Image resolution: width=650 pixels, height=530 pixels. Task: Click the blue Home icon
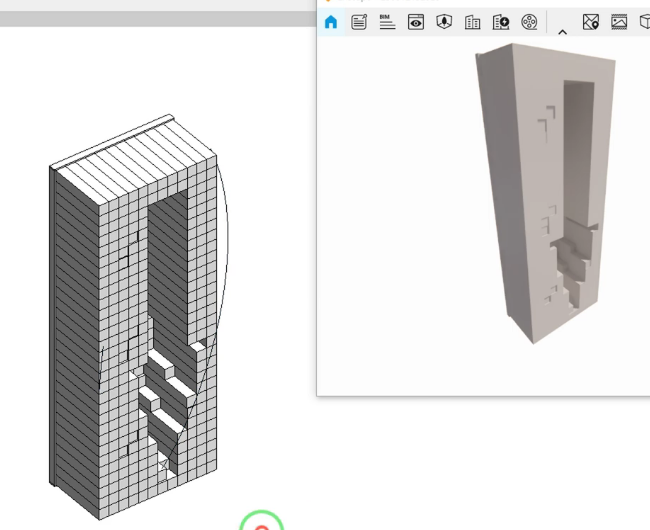coord(331,22)
